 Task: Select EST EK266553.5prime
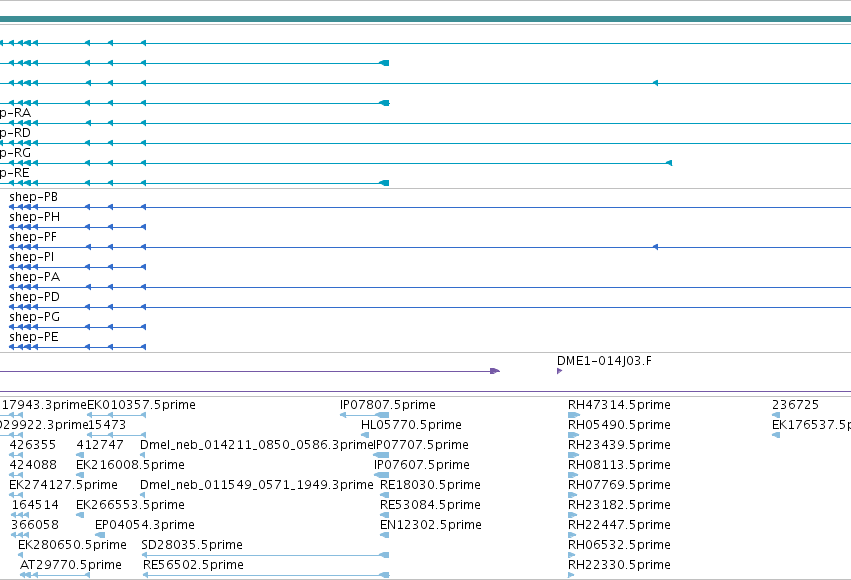click(130, 505)
